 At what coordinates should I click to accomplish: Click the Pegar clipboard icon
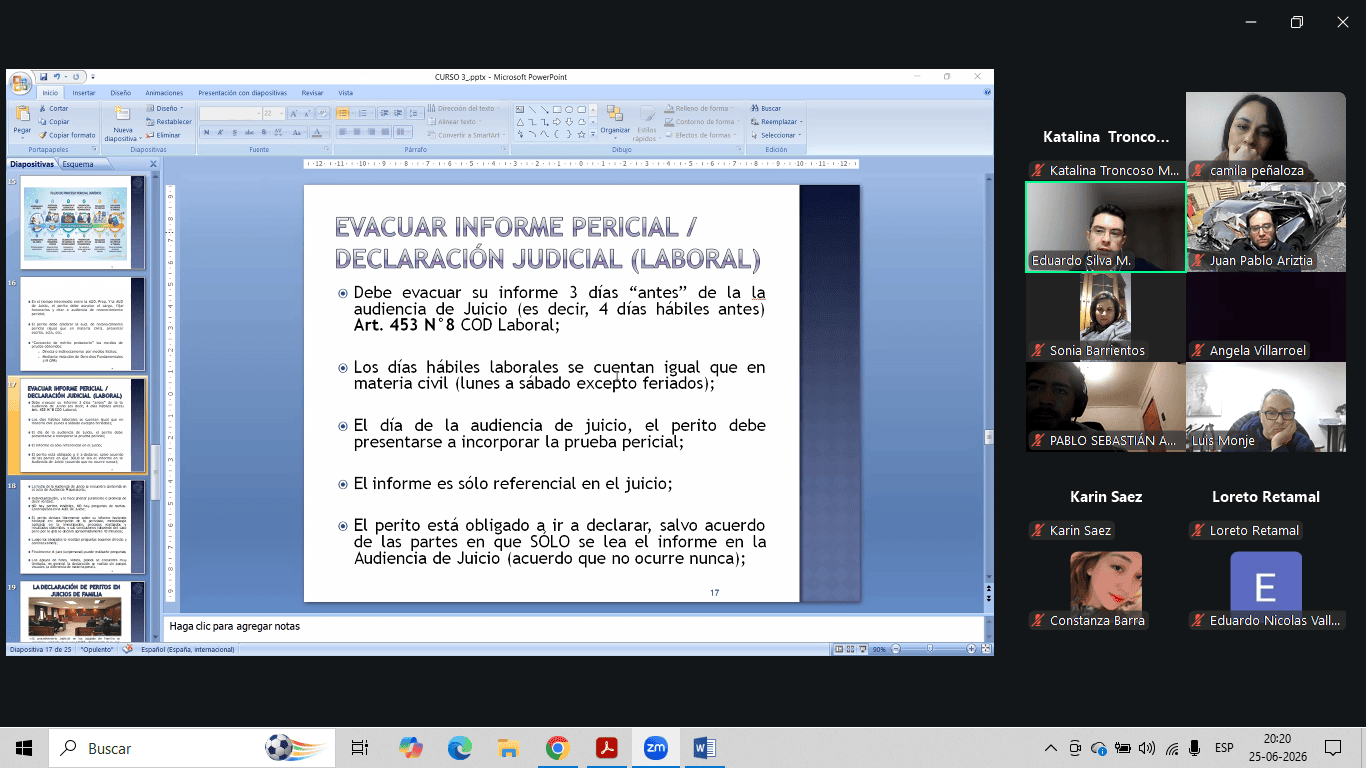[21, 115]
